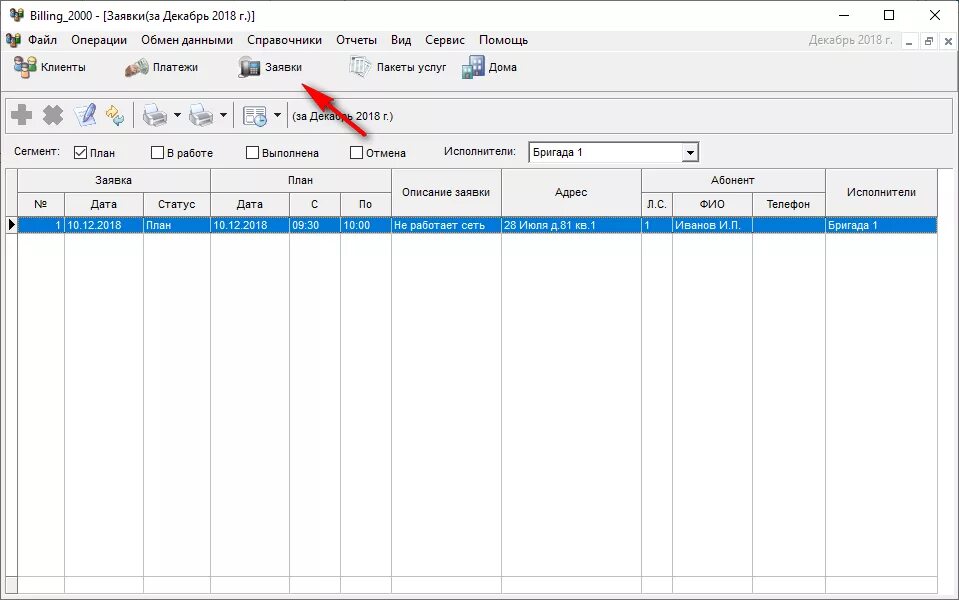This screenshot has height=600, width=959.
Task: Click the 09:30 start time cell
Action: (x=314, y=225)
